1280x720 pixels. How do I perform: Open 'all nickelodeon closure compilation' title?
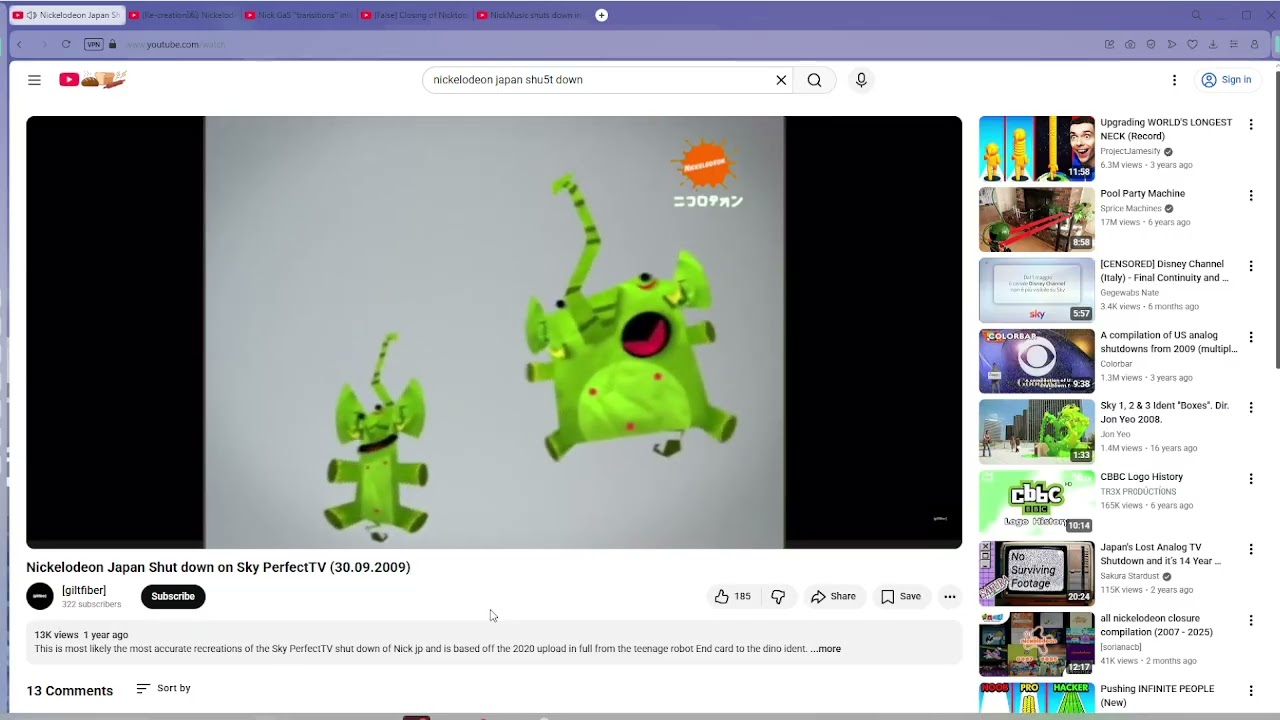1156,625
